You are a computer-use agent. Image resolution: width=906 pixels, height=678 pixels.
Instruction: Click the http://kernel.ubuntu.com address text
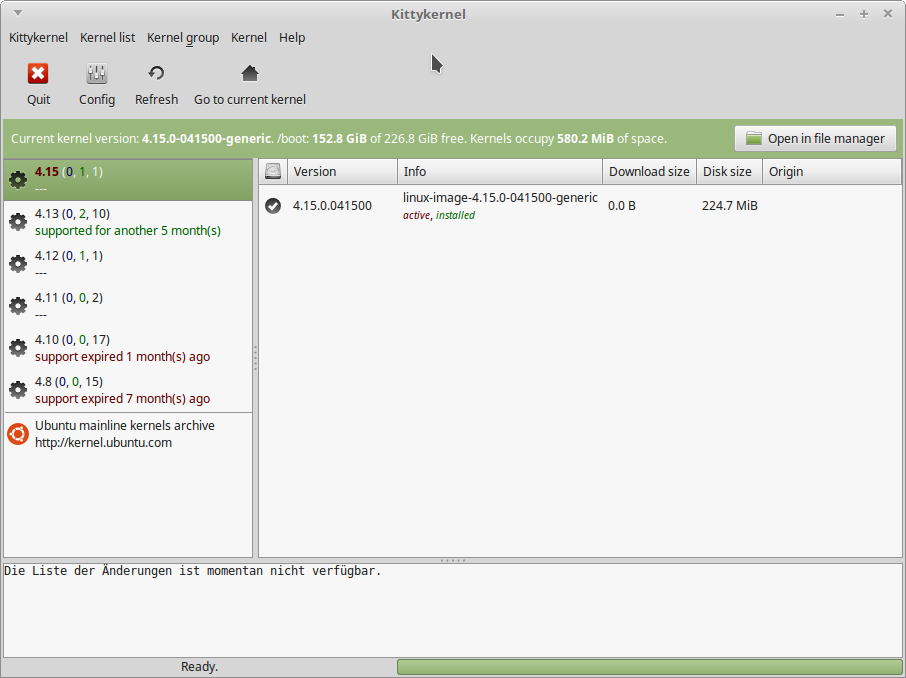[x=103, y=443]
